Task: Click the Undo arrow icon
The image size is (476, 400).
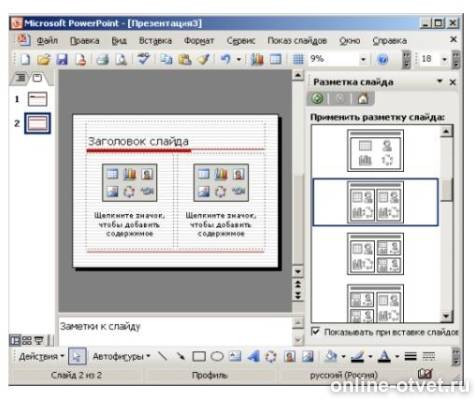Action: click(226, 59)
